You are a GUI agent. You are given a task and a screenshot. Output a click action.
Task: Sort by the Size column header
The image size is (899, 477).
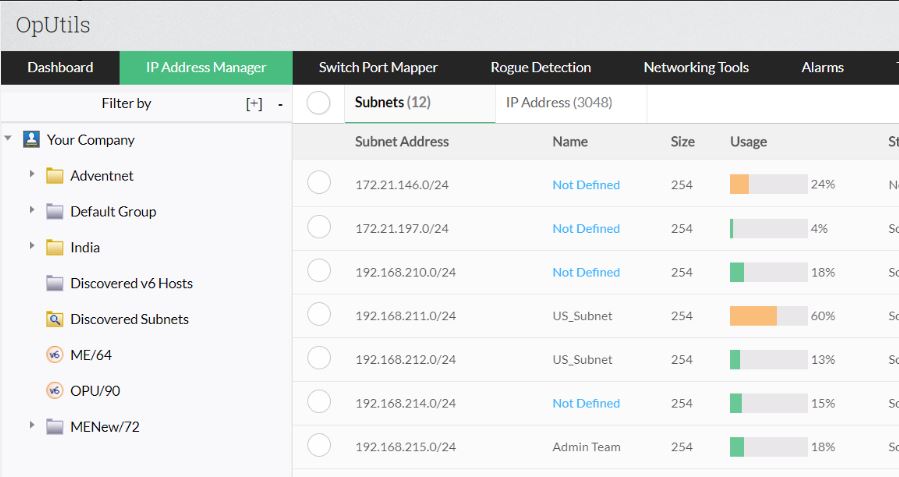[682, 142]
